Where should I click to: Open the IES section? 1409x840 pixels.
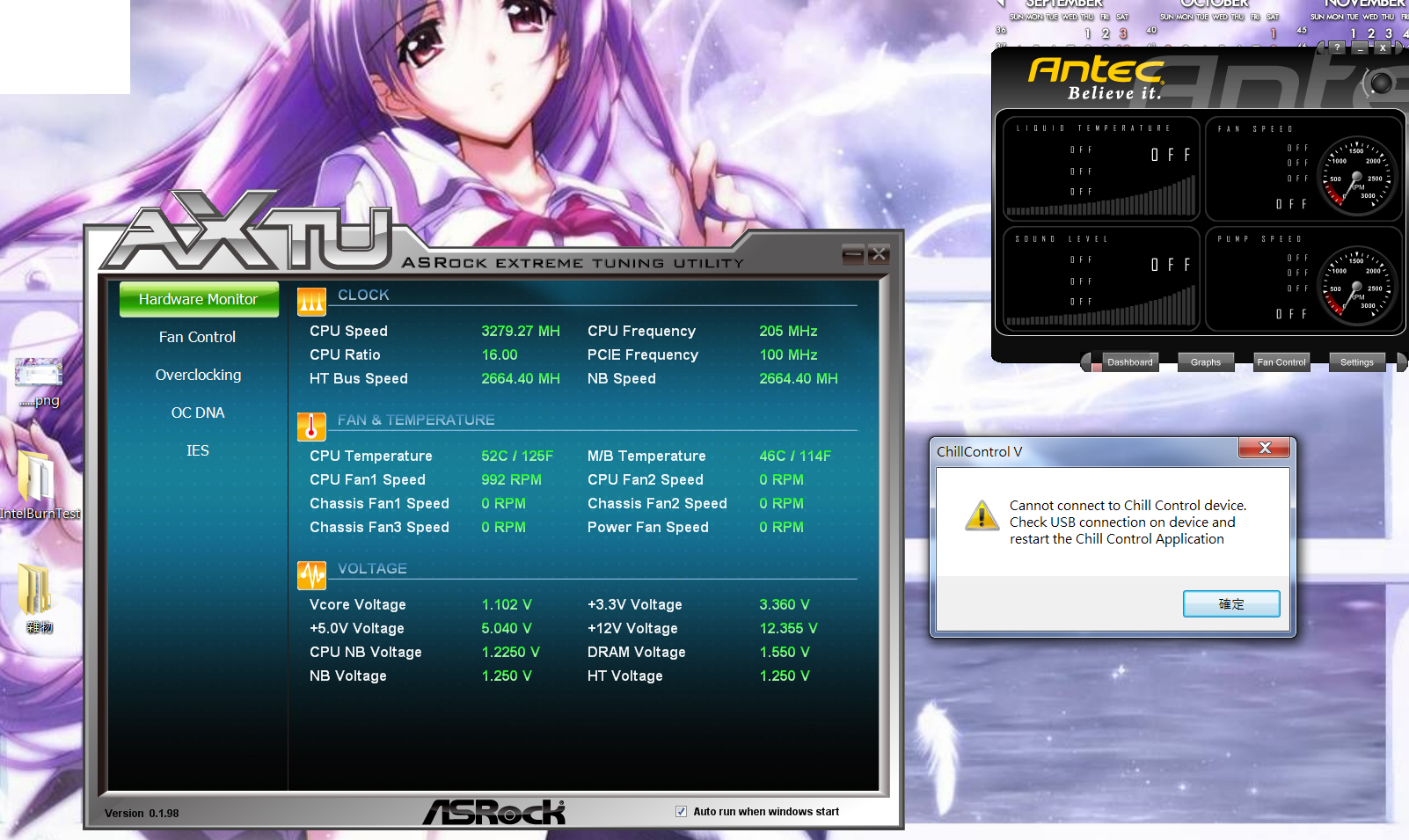[198, 450]
